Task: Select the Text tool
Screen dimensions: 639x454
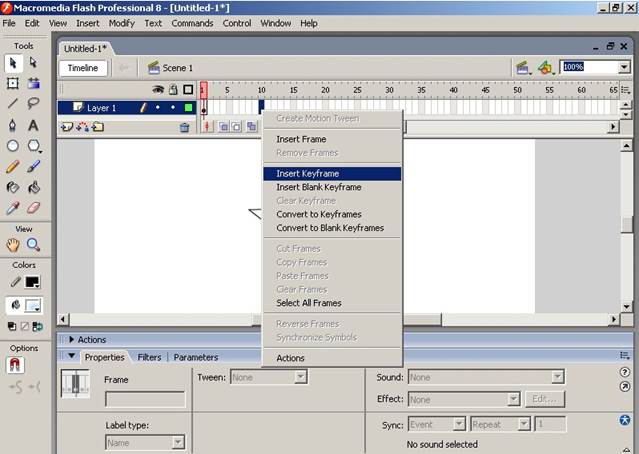Action: pyautogui.click(x=33, y=125)
